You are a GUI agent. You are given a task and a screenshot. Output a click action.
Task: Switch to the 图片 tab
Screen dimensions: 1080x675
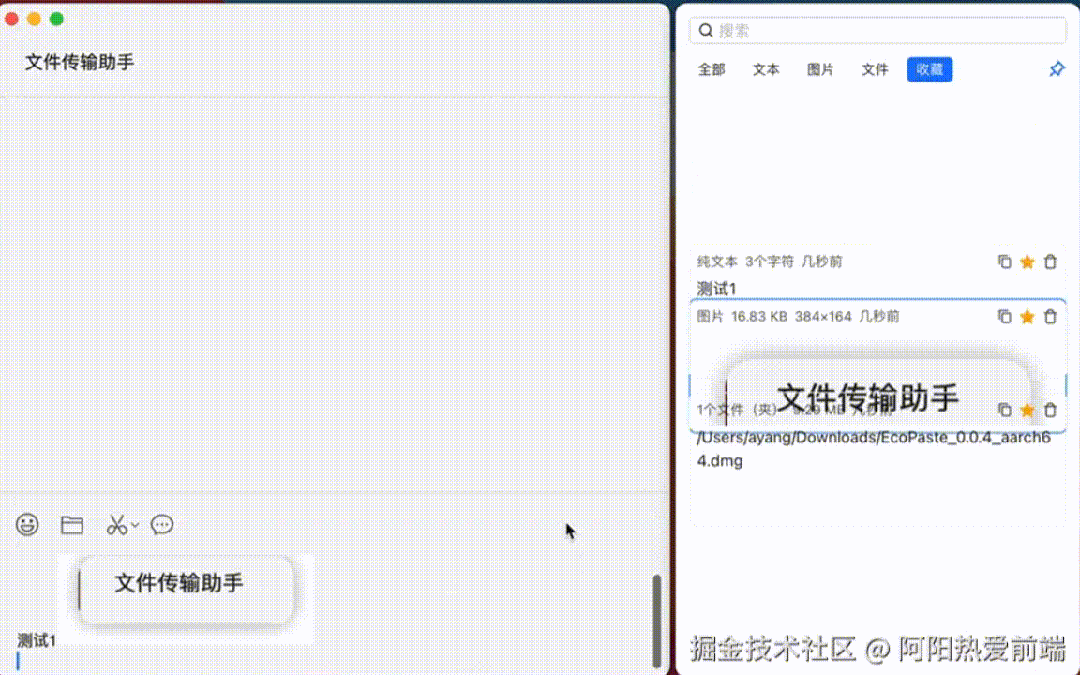[x=820, y=70]
